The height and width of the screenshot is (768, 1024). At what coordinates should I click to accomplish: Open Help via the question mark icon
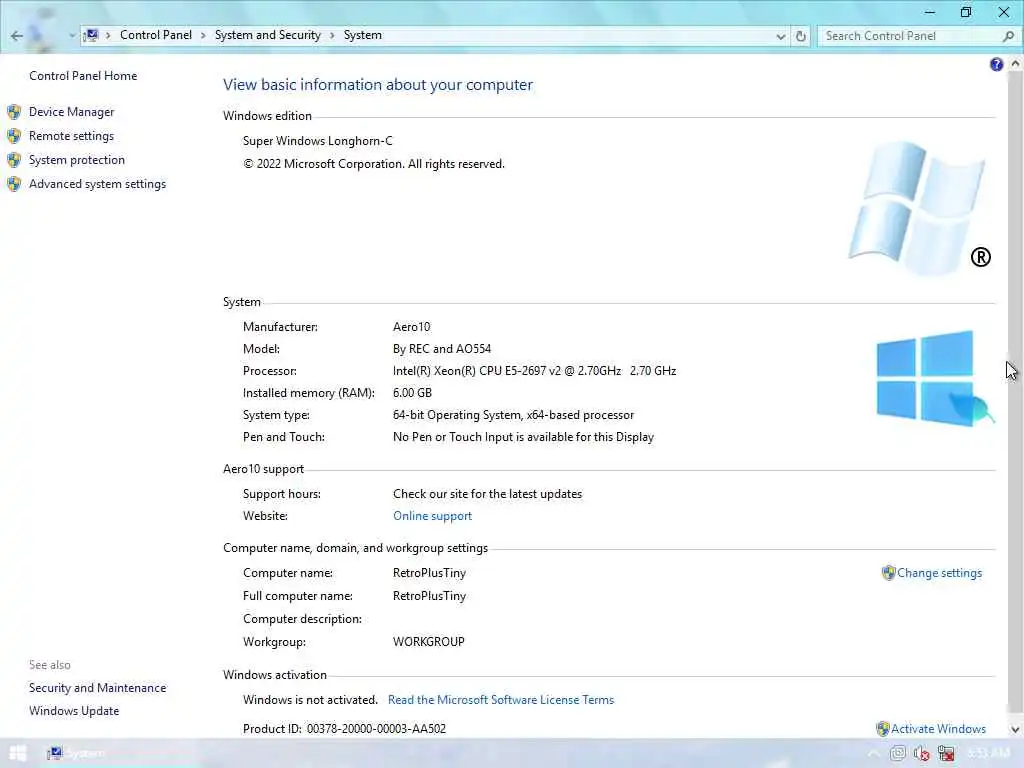pyautogui.click(x=996, y=64)
